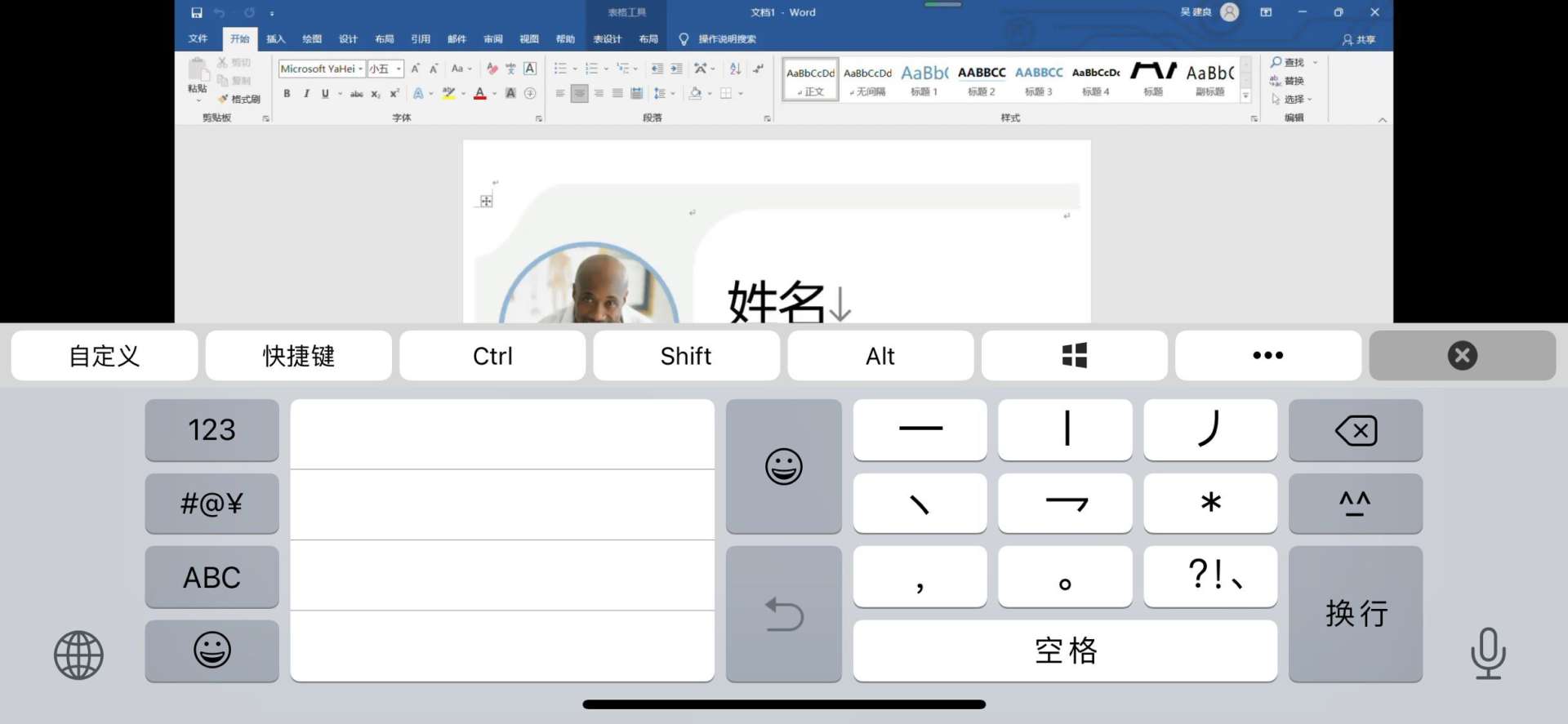The height and width of the screenshot is (724, 1568).
Task: Expand the styles gallery more arrow
Action: point(1245,95)
